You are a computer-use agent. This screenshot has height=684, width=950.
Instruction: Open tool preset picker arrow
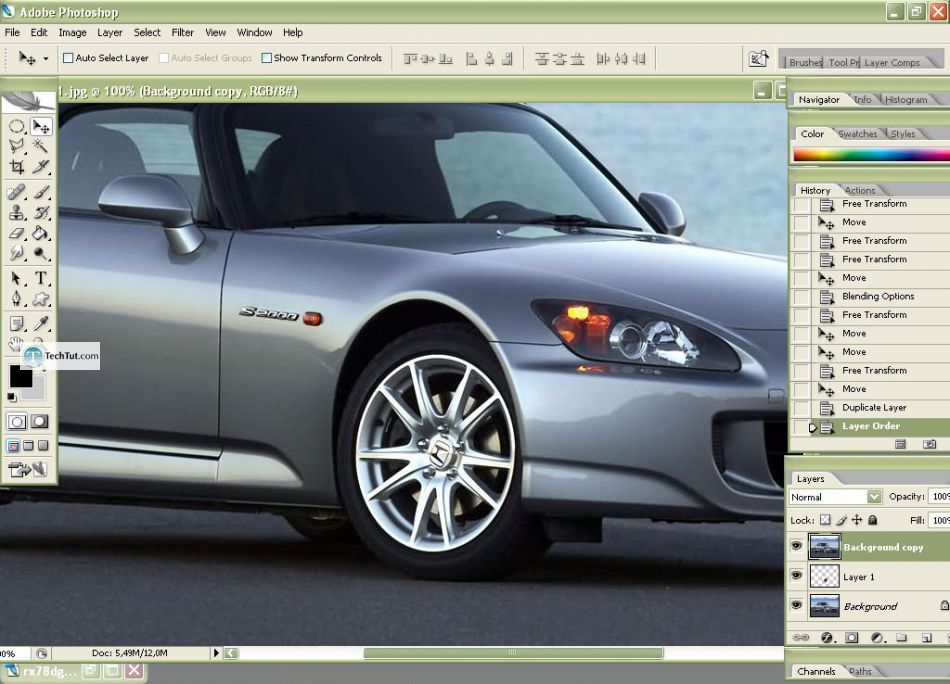tap(45, 59)
